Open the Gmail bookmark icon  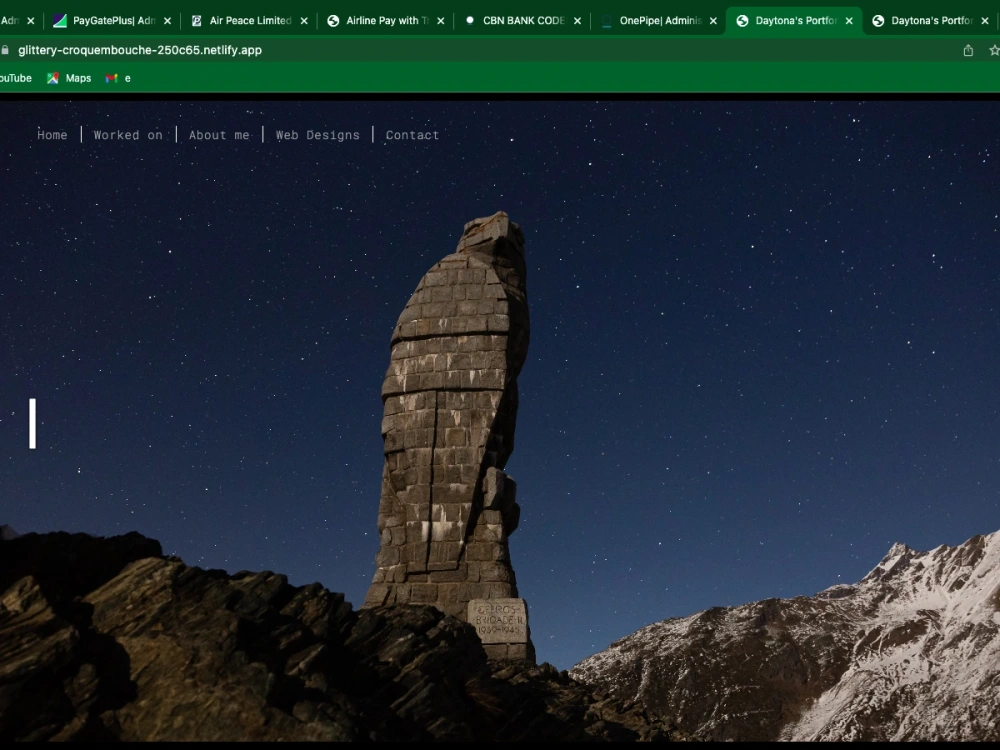click(x=112, y=78)
